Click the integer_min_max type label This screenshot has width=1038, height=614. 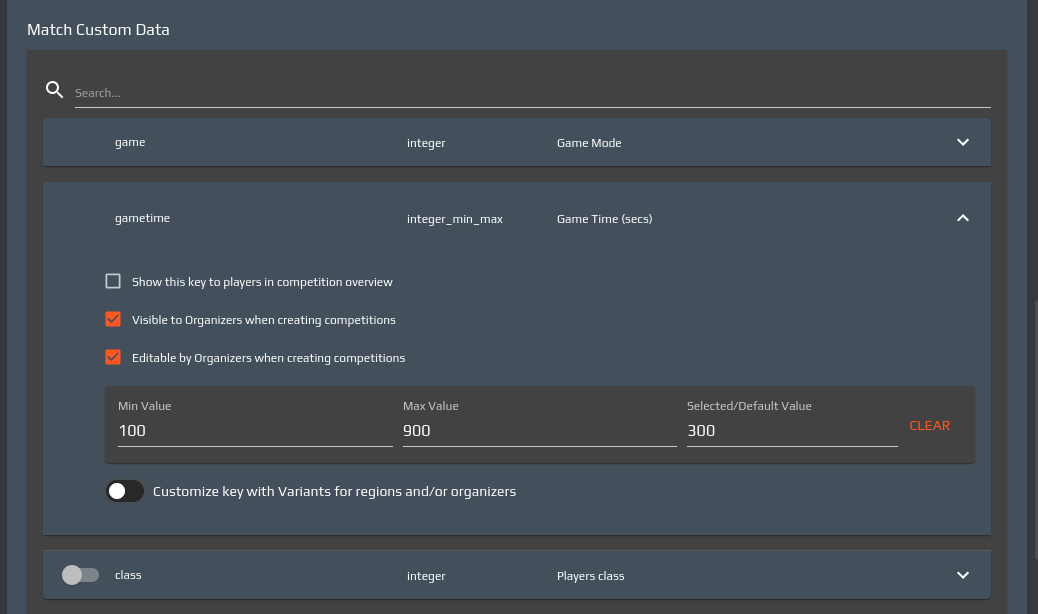click(x=454, y=219)
